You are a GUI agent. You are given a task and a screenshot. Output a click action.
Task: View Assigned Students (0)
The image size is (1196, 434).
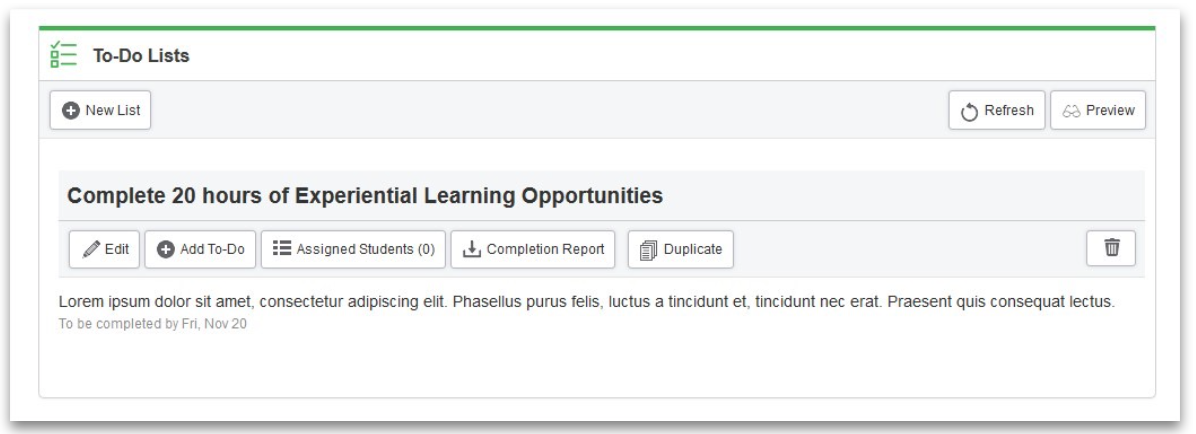(x=353, y=249)
